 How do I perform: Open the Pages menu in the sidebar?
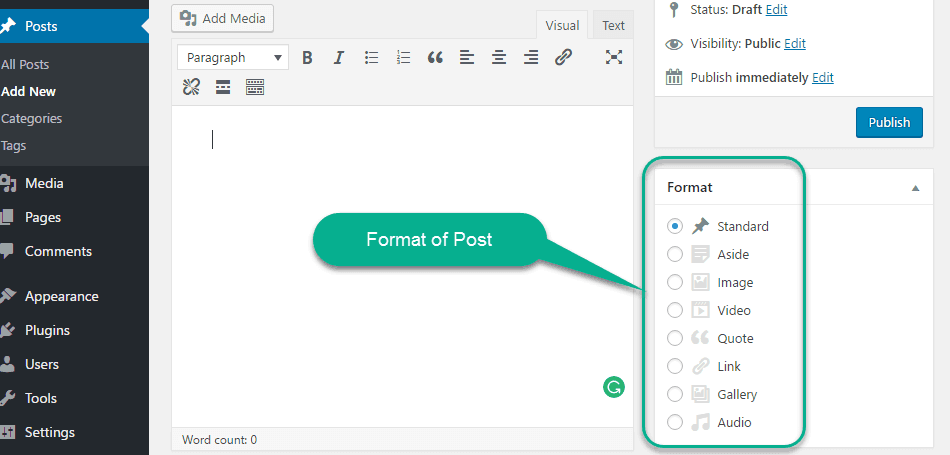coord(74,217)
